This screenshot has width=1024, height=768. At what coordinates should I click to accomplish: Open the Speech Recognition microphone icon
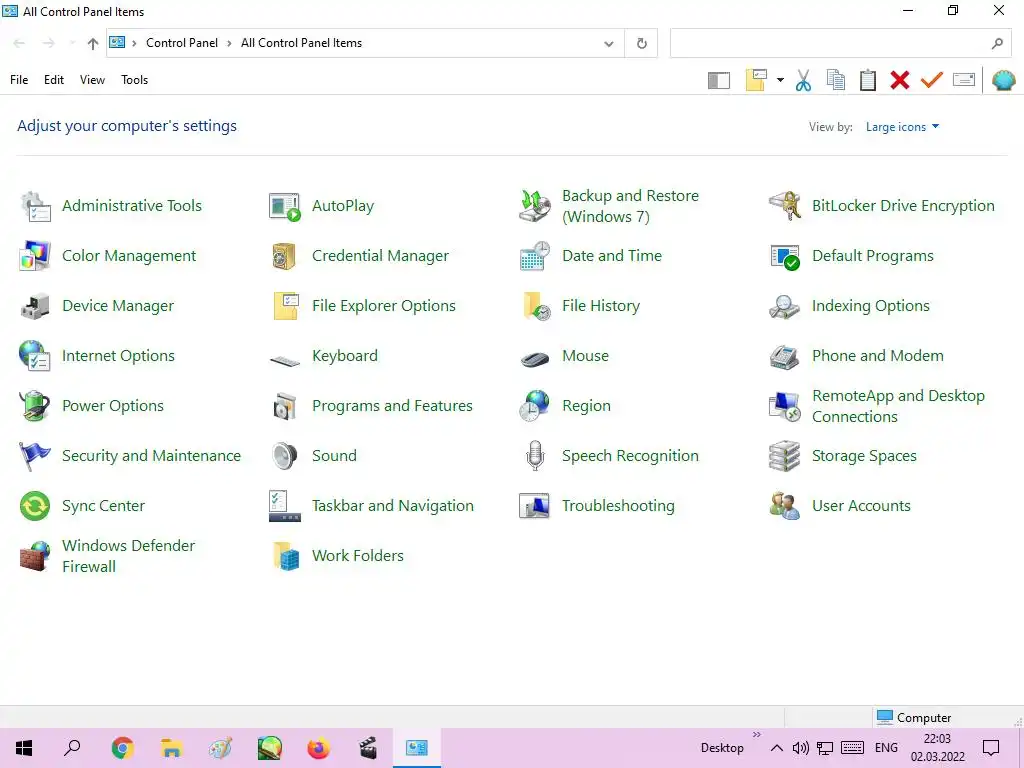pyautogui.click(x=535, y=456)
